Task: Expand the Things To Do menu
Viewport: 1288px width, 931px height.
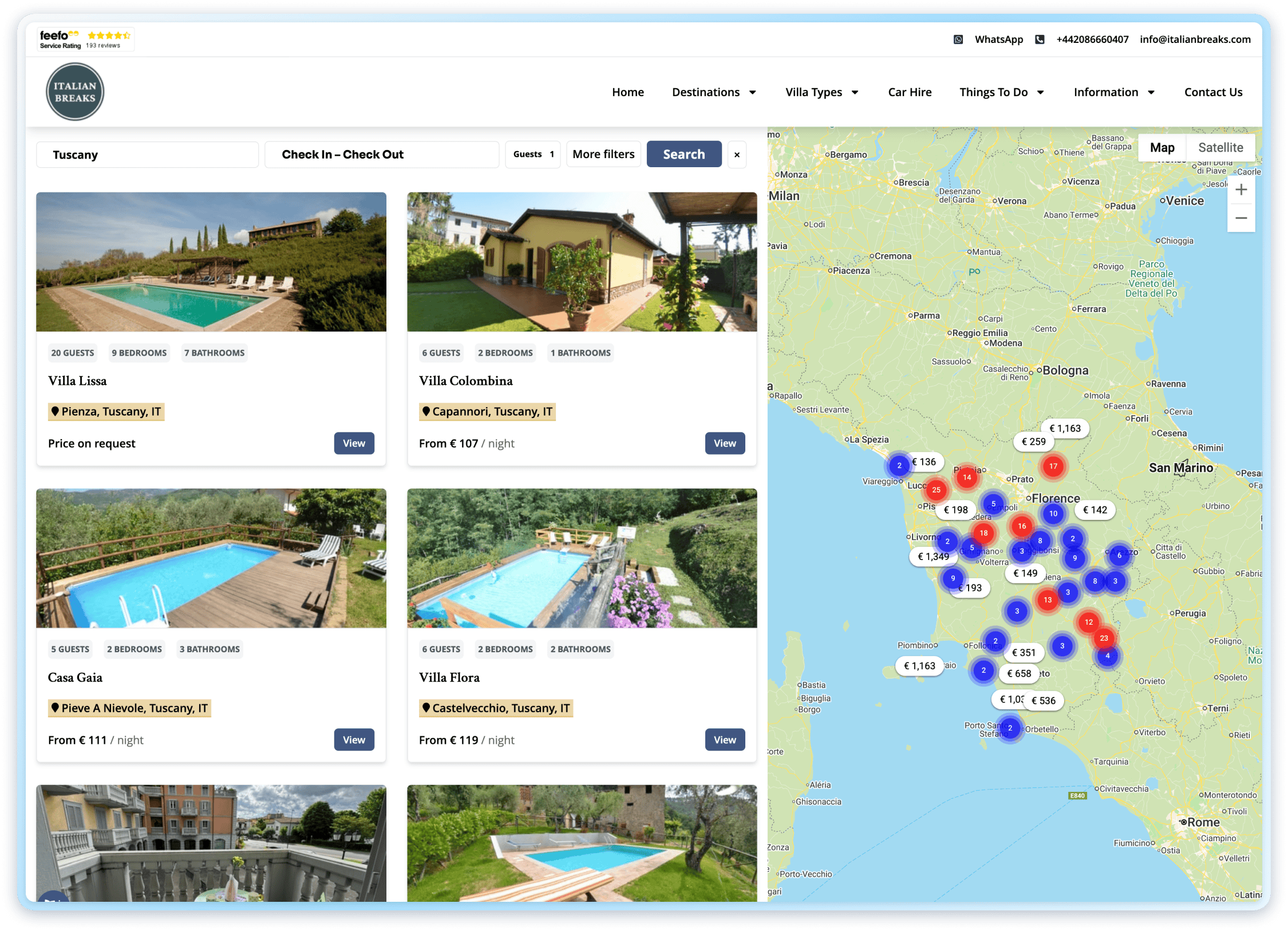Action: pyautogui.click(x=1001, y=92)
